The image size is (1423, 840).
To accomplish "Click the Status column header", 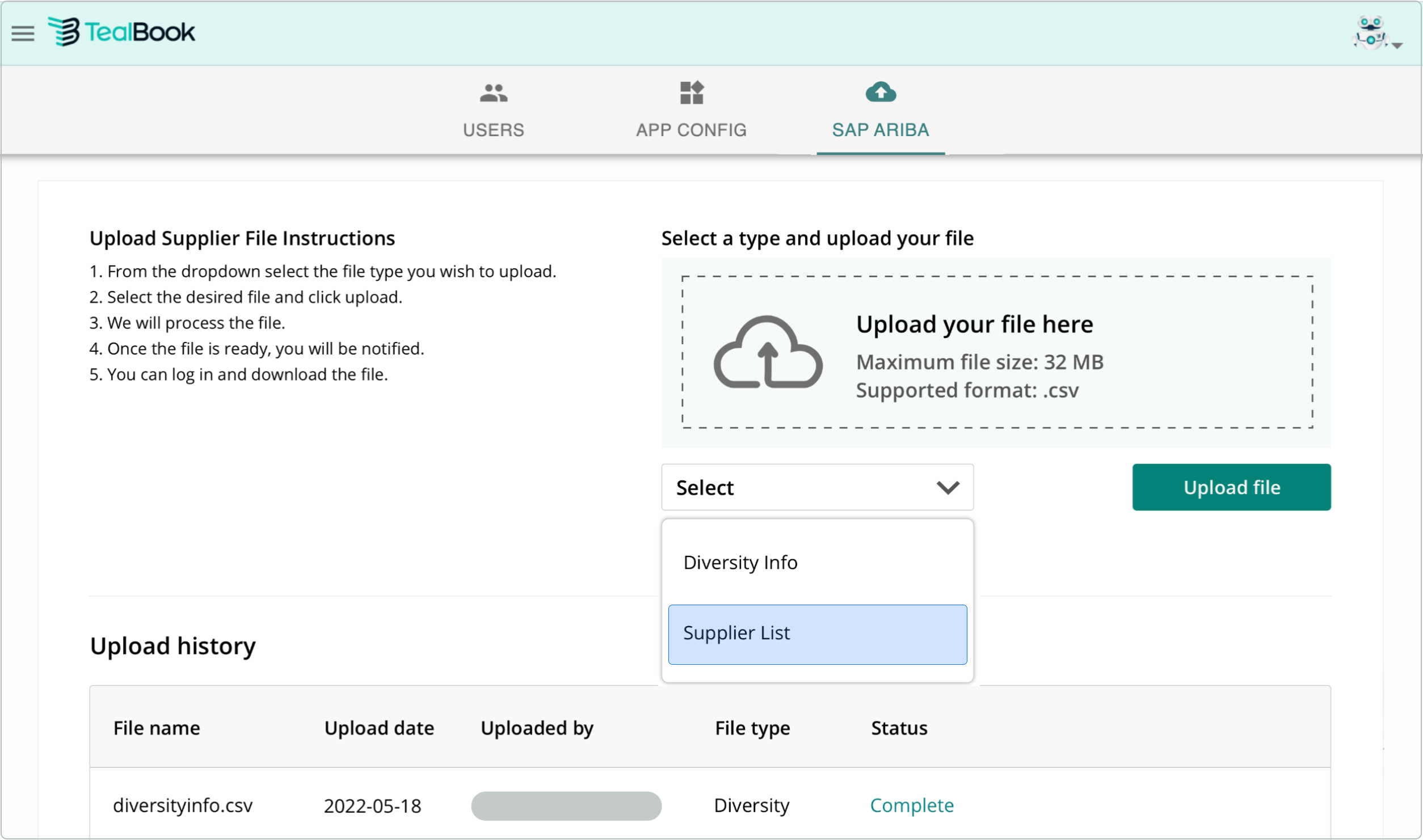I will coord(899,728).
